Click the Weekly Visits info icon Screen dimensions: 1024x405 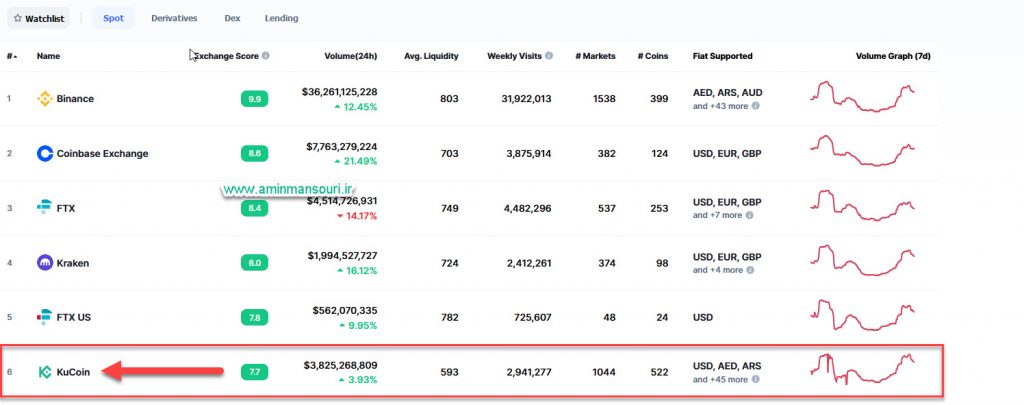[x=549, y=56]
